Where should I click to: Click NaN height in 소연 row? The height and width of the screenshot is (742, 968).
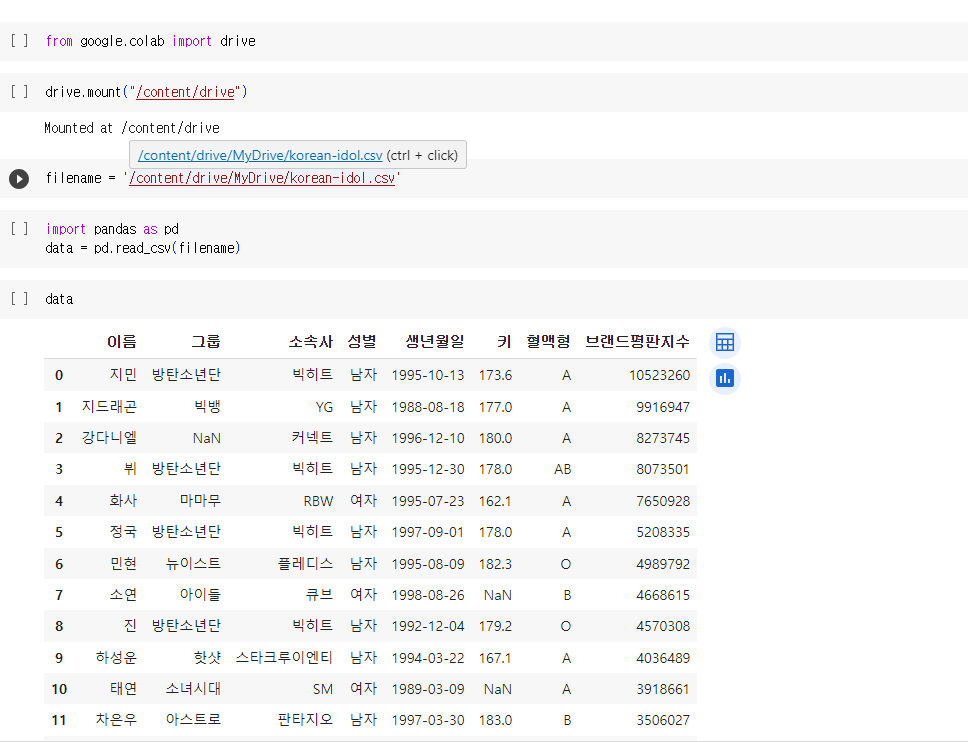click(498, 595)
